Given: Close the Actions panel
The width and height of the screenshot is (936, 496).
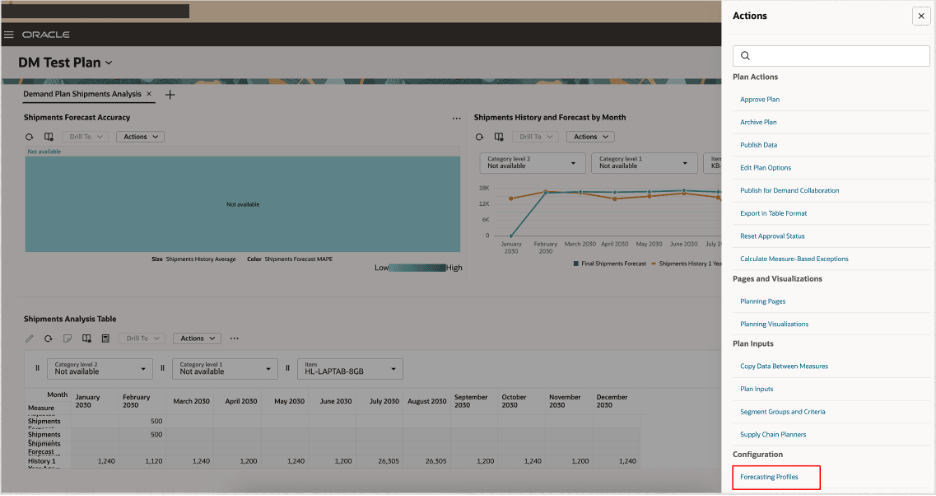Looking at the screenshot, I should [x=921, y=16].
